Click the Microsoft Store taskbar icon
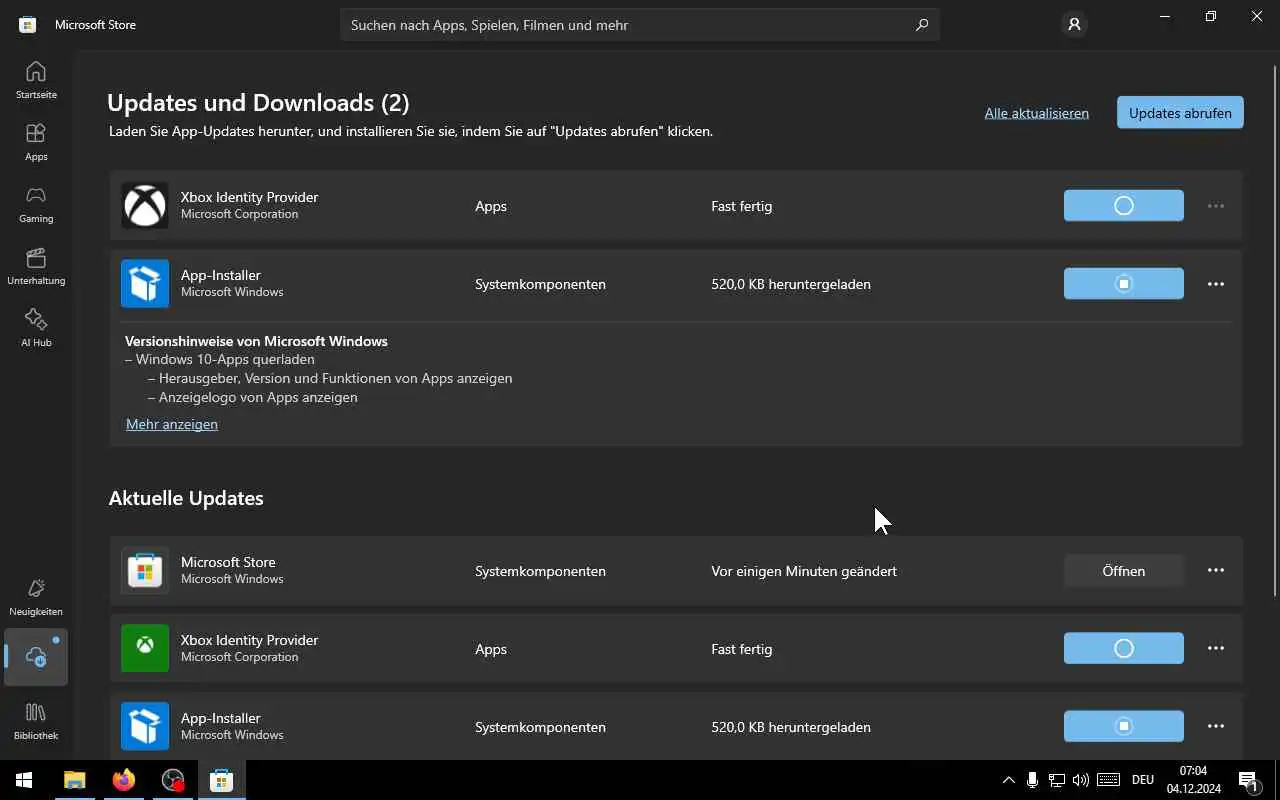1280x800 pixels. (222, 780)
